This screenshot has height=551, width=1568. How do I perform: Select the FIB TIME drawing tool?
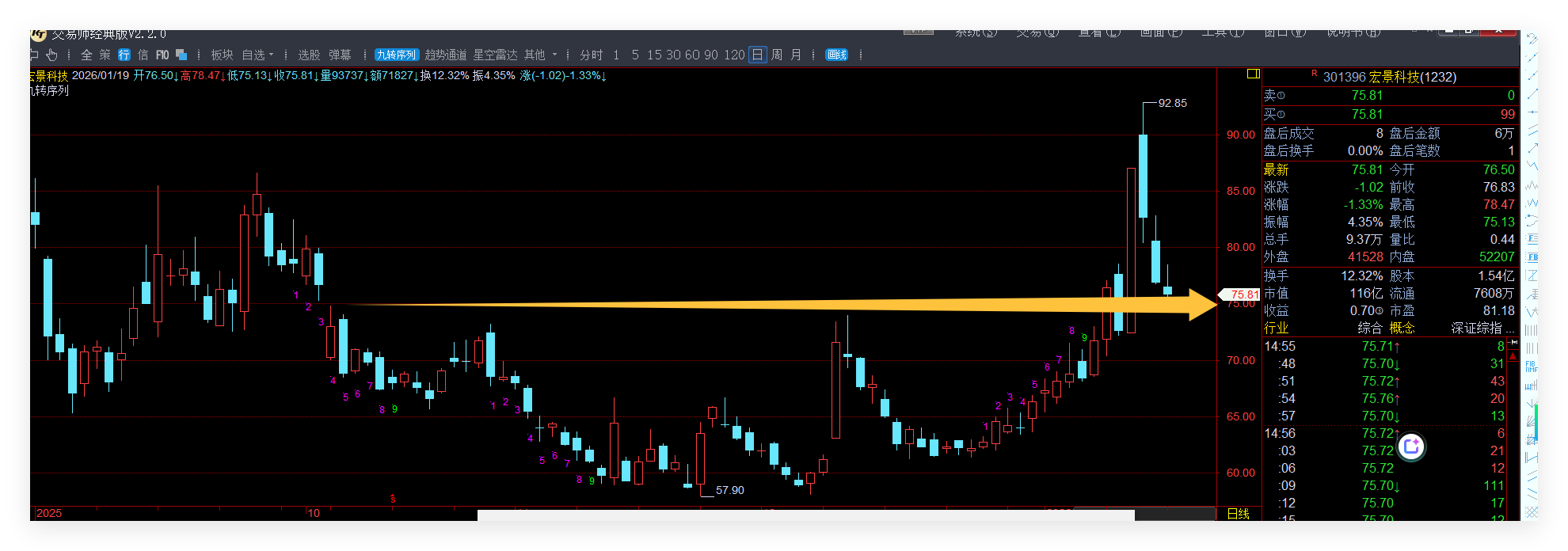pos(1532,367)
